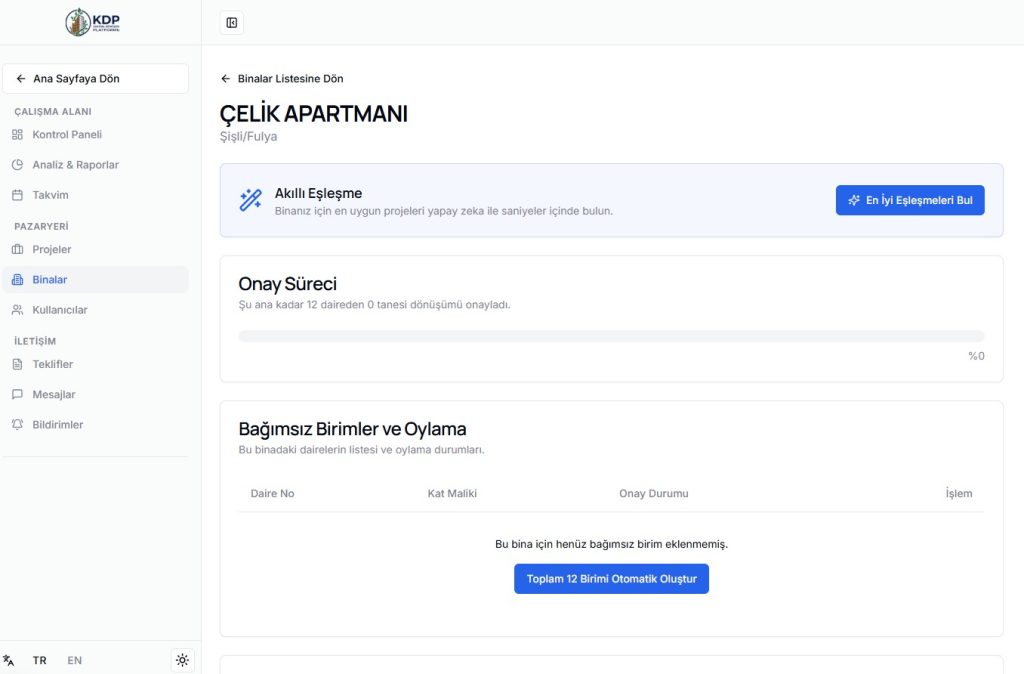The width and height of the screenshot is (1024, 674).
Task: Toggle light/dark theme sun button
Action: pos(182,660)
